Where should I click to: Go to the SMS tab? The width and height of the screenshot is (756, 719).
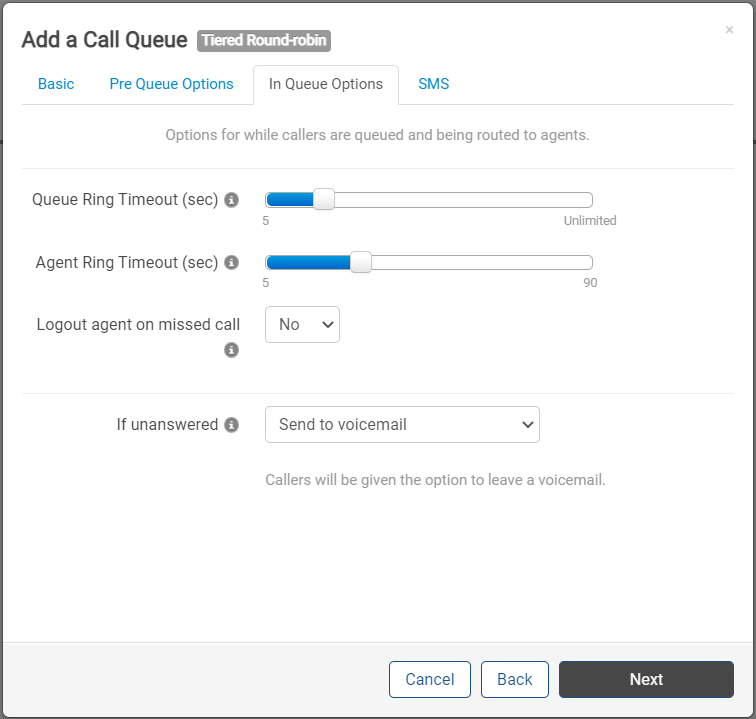pos(433,84)
